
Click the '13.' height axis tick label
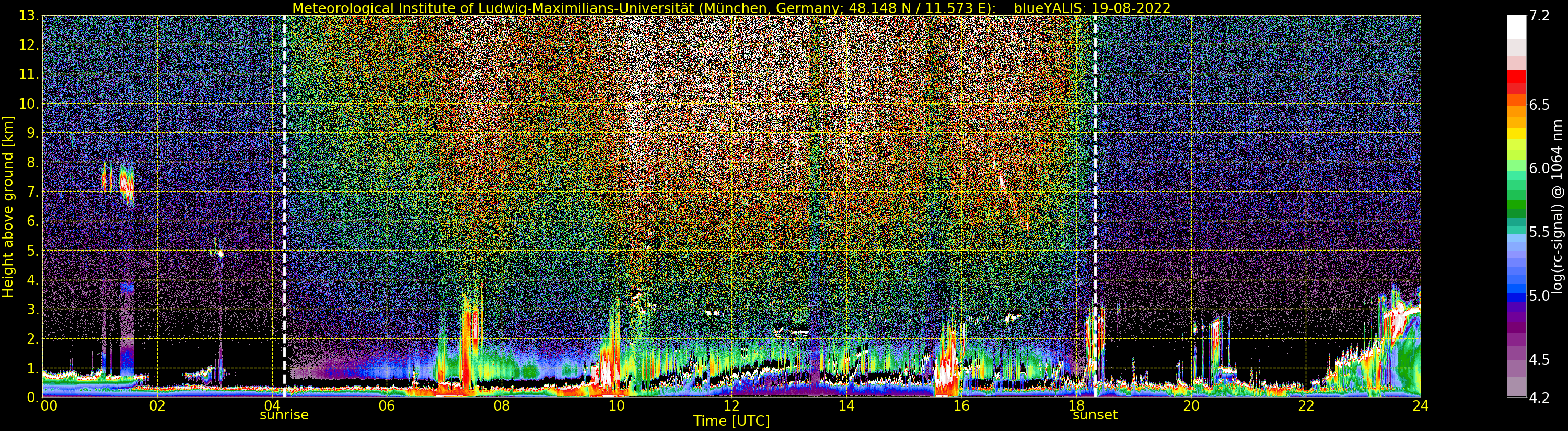pyautogui.click(x=29, y=16)
